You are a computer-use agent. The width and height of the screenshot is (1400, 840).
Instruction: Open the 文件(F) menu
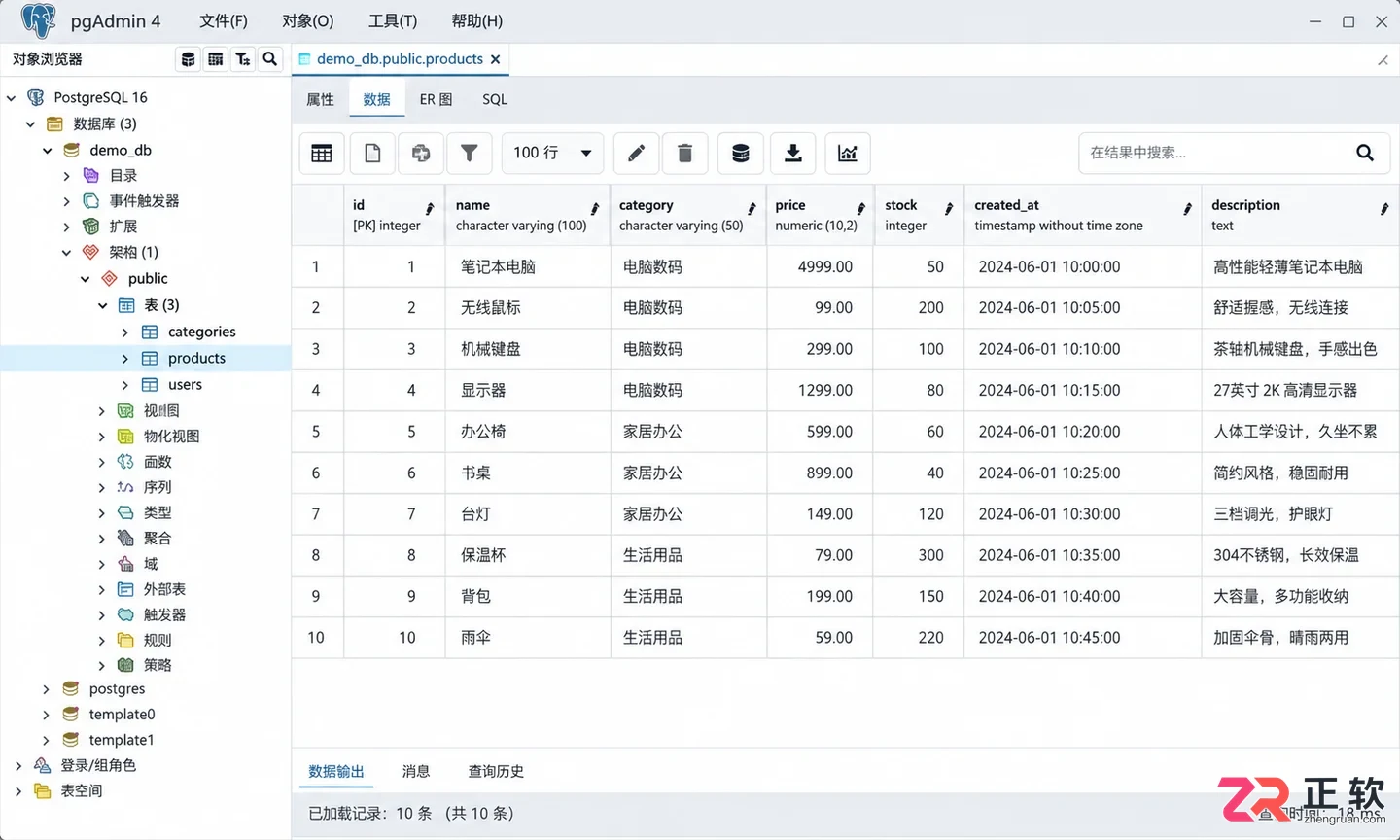point(224,20)
